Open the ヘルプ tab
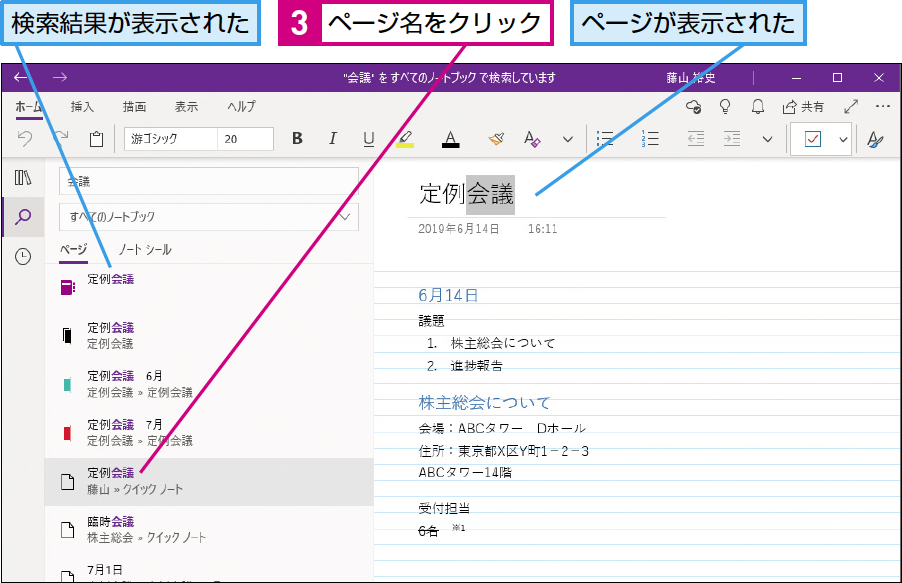 241,107
